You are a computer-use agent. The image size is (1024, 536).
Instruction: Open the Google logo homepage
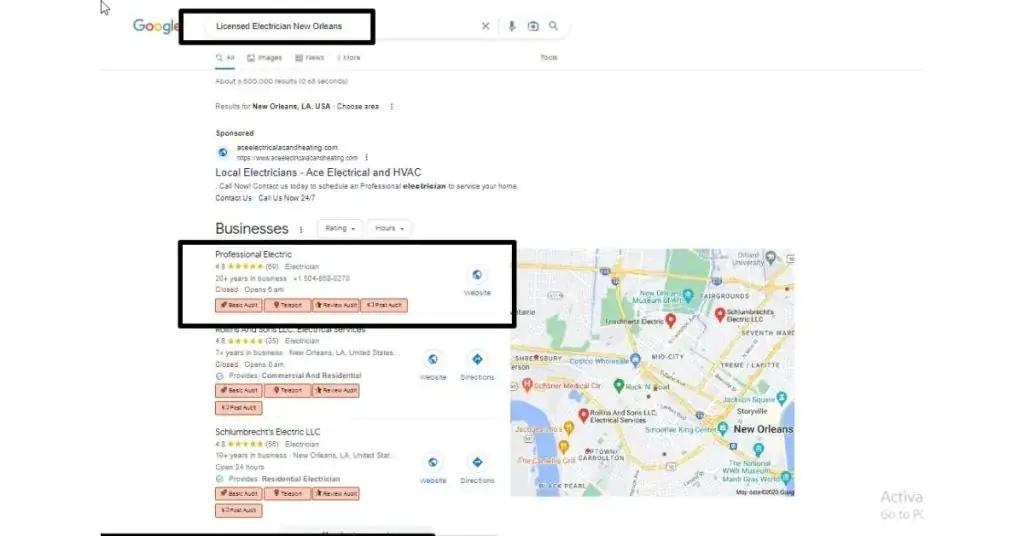(155, 26)
